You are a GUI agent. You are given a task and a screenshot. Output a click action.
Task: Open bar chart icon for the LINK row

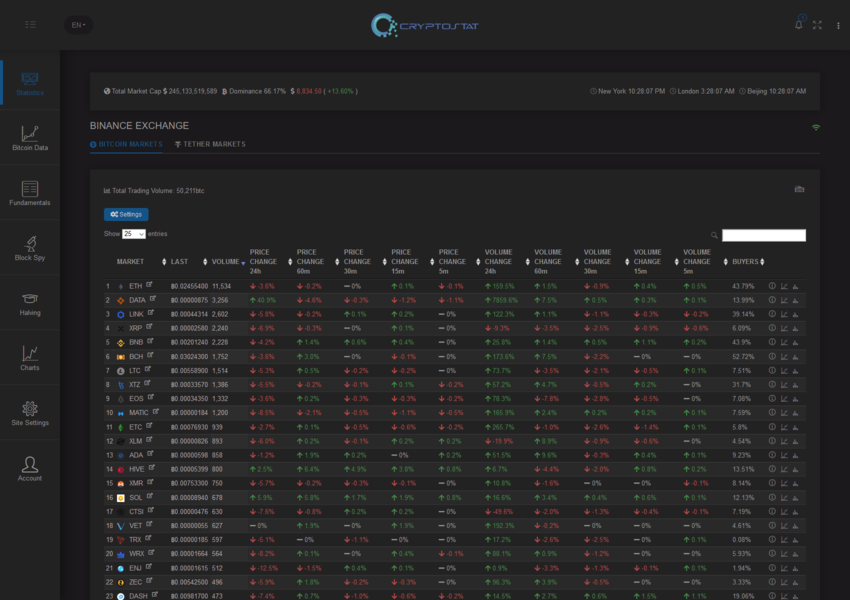[x=795, y=314]
